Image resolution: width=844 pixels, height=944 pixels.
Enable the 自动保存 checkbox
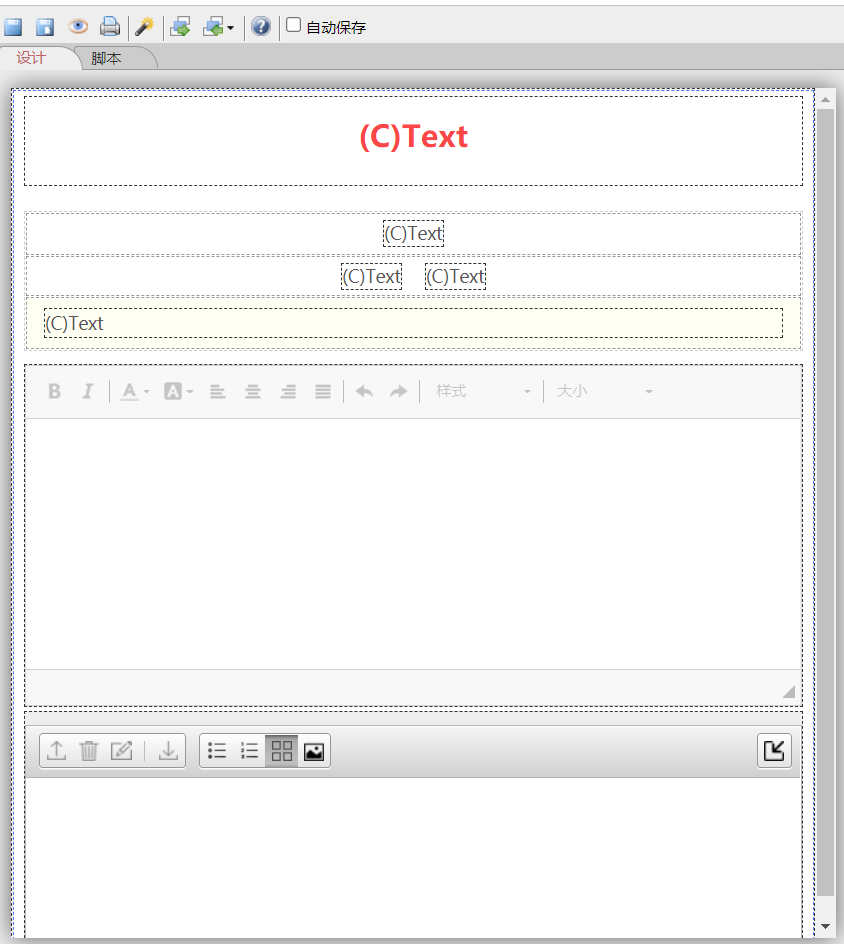(x=293, y=25)
